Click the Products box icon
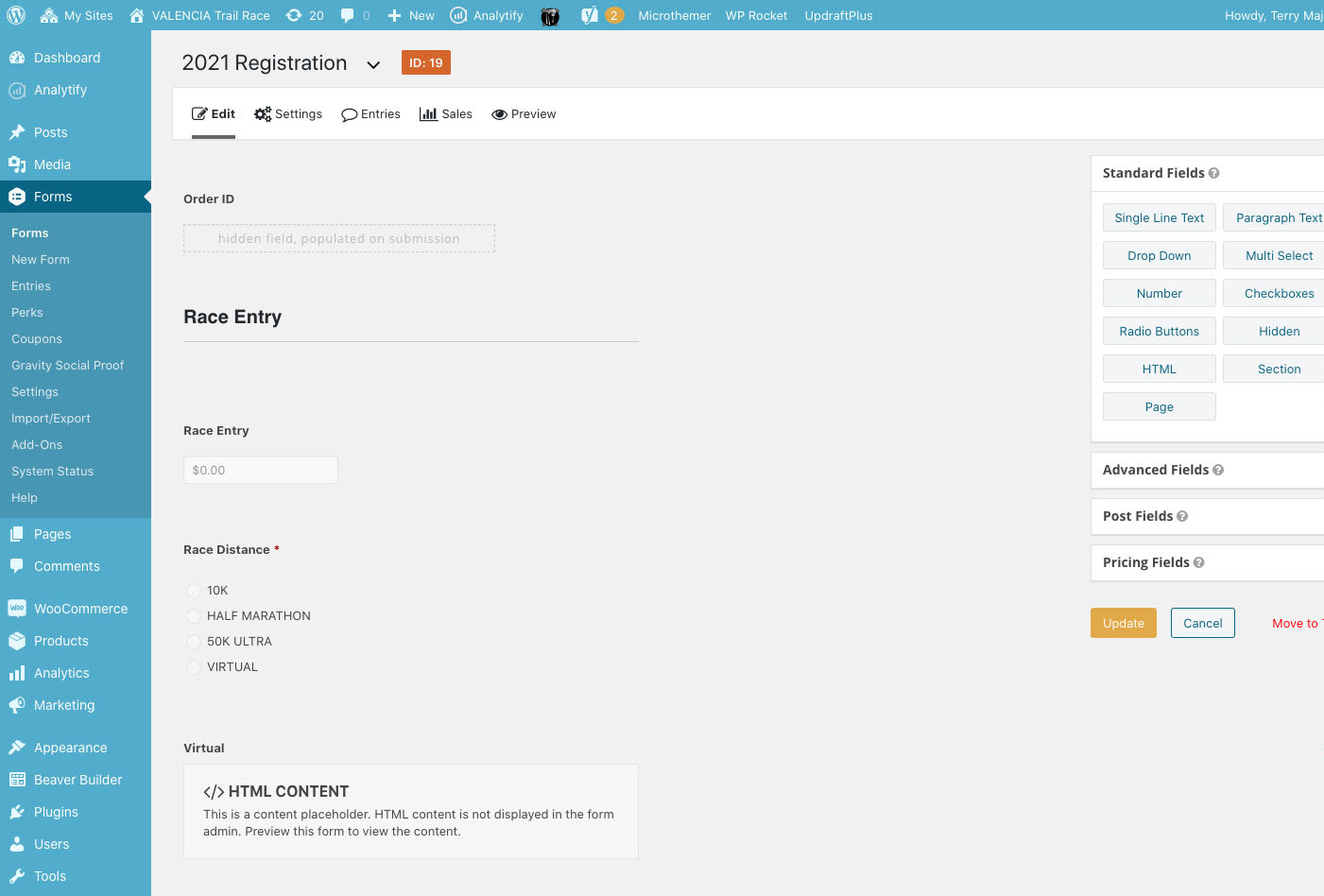Image resolution: width=1324 pixels, height=896 pixels. (17, 641)
